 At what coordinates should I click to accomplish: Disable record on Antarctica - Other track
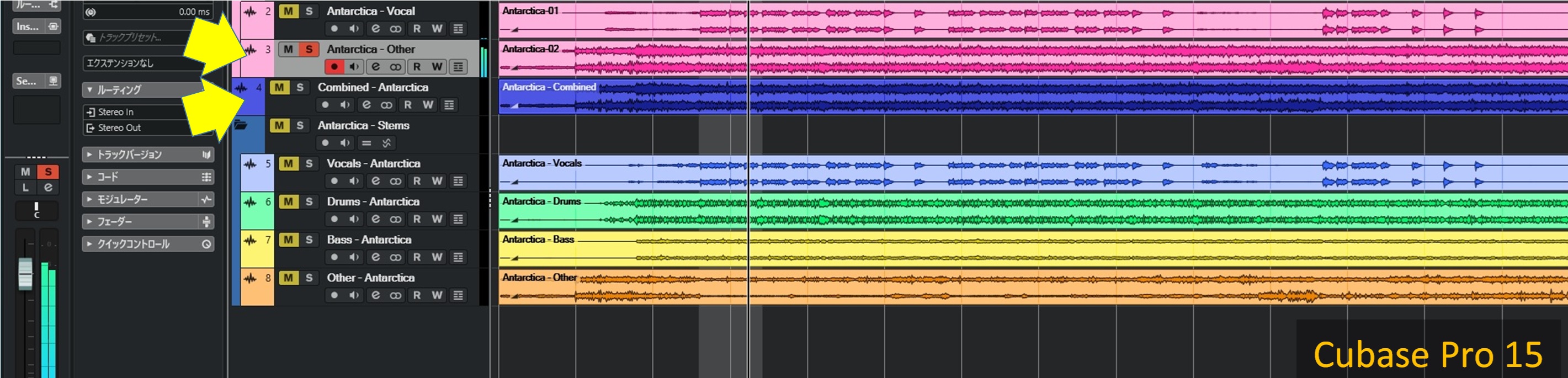click(333, 67)
